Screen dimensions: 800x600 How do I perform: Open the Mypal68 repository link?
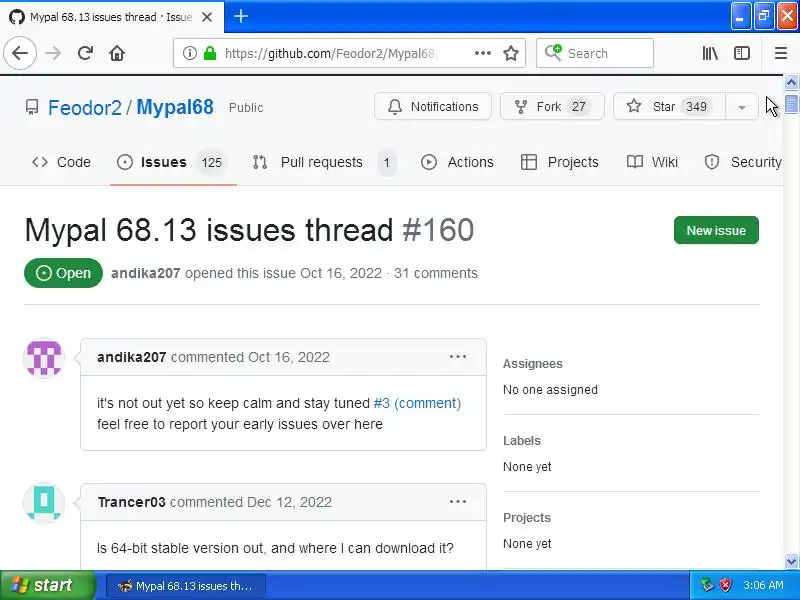175,108
